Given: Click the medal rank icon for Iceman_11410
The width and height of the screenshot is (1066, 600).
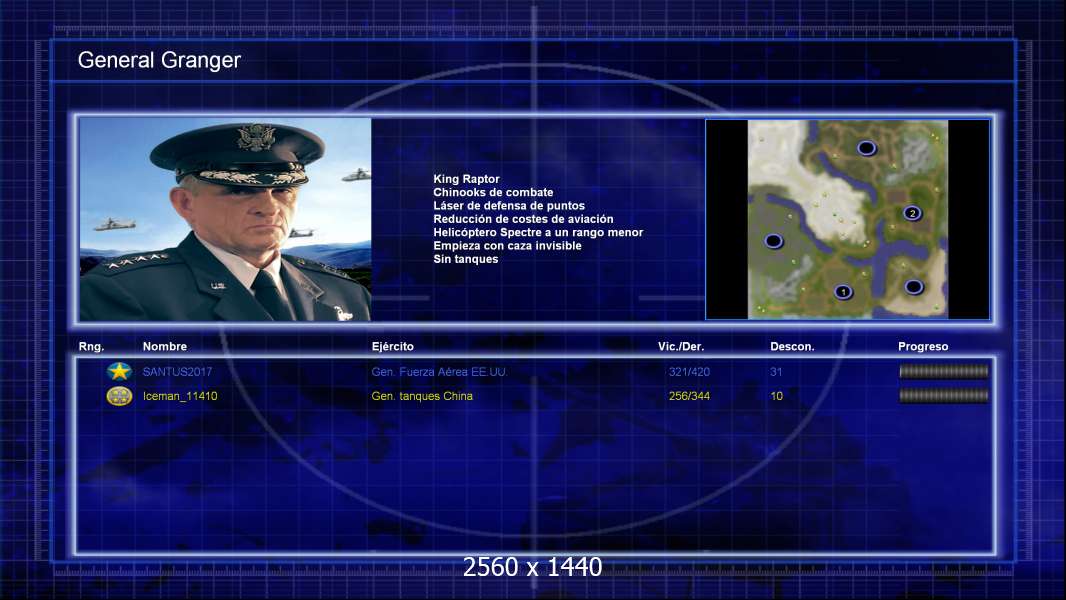Looking at the screenshot, I should [120, 395].
